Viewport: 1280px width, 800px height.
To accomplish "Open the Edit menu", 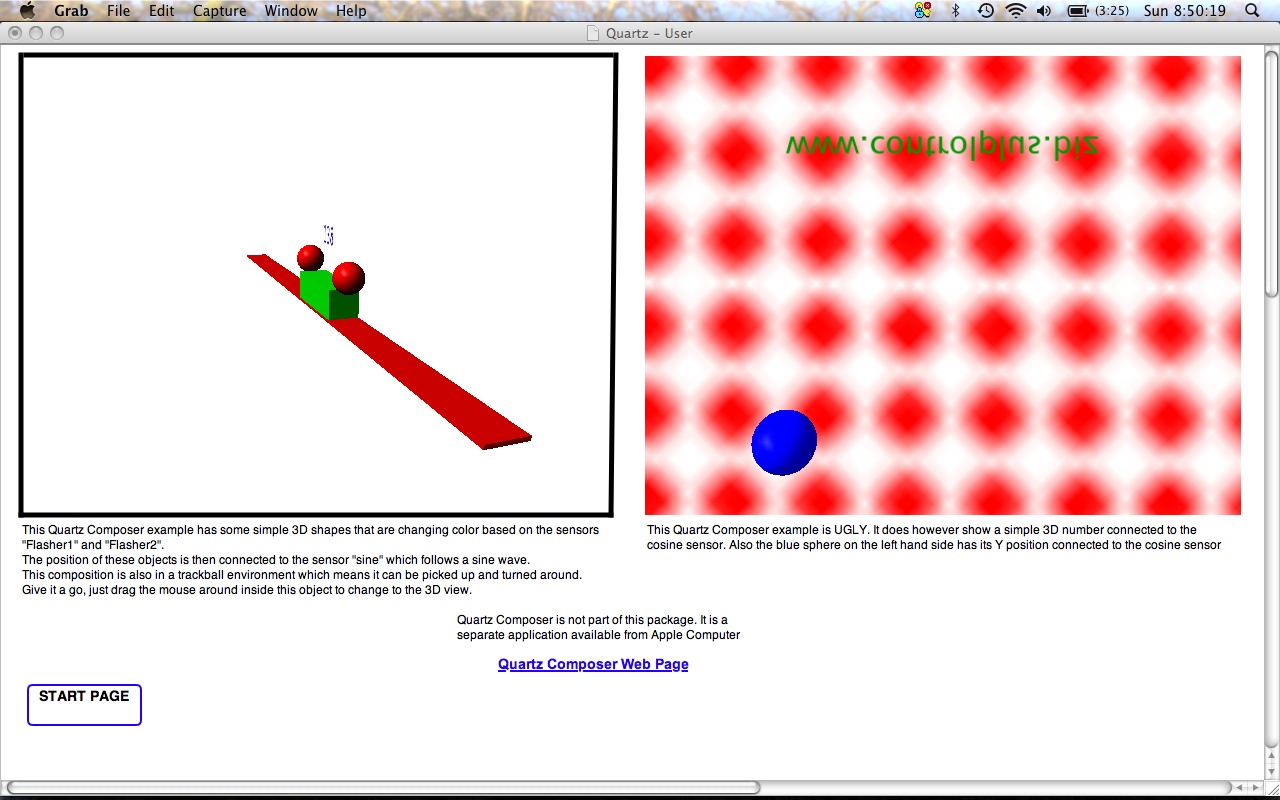I will point(161,11).
